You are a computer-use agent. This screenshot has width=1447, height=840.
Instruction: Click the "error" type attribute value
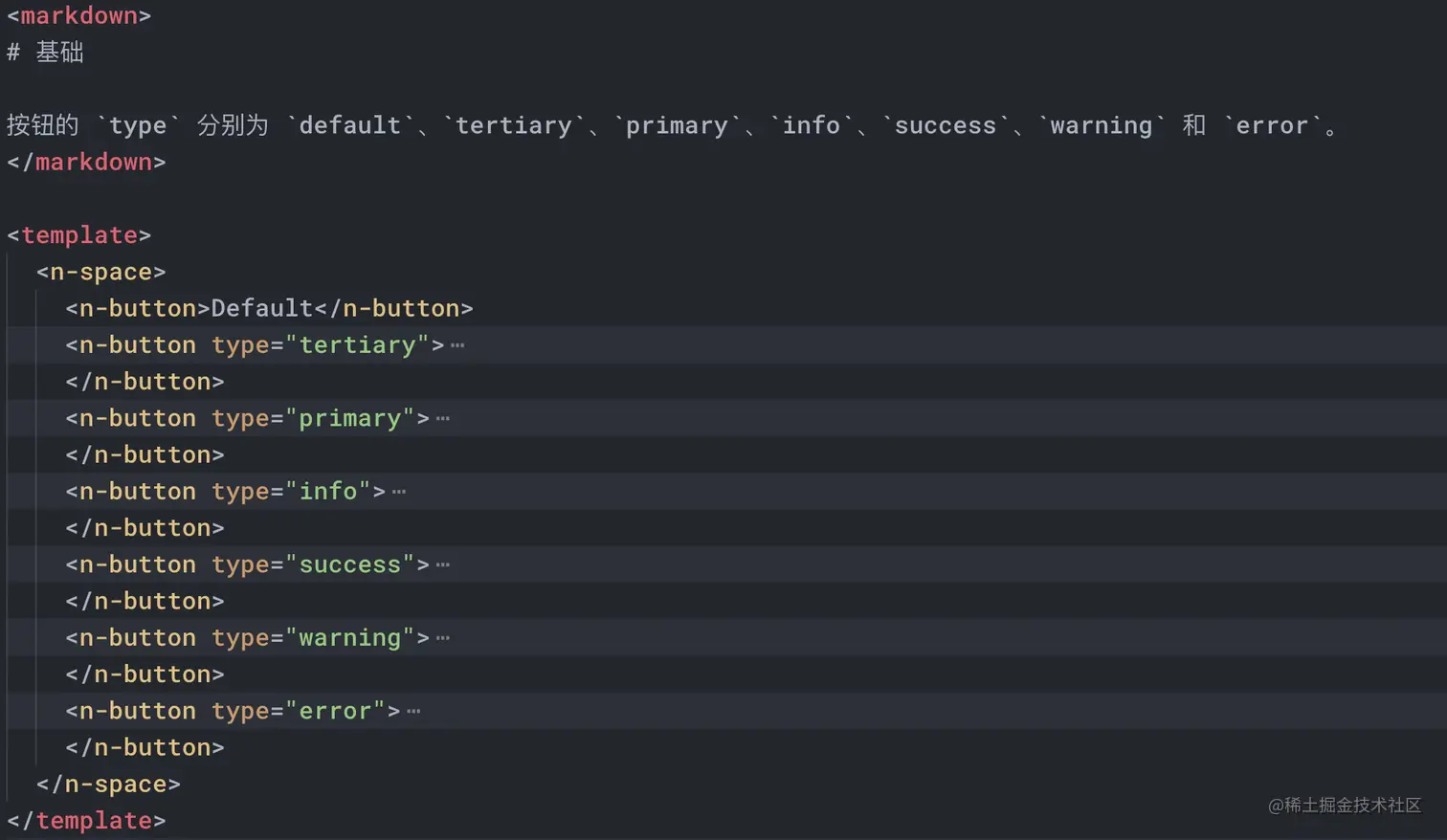(x=335, y=712)
